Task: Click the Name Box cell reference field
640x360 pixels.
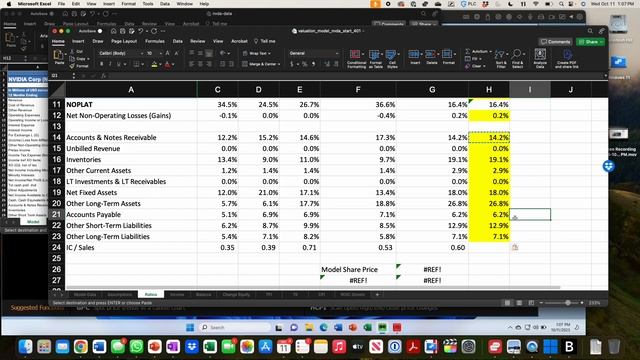Action: 61,76
